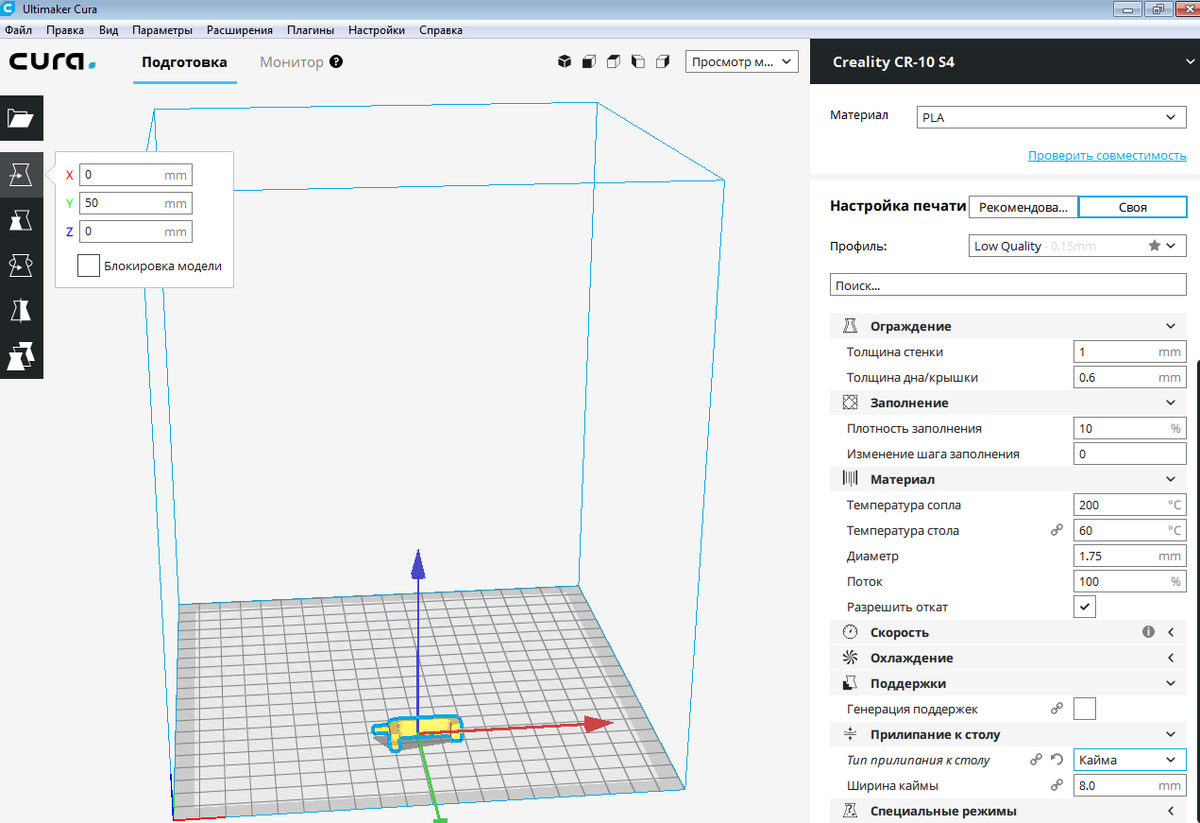Collapse the Прилипание к столу section chevron
The height and width of the screenshot is (823, 1200).
(1171, 735)
